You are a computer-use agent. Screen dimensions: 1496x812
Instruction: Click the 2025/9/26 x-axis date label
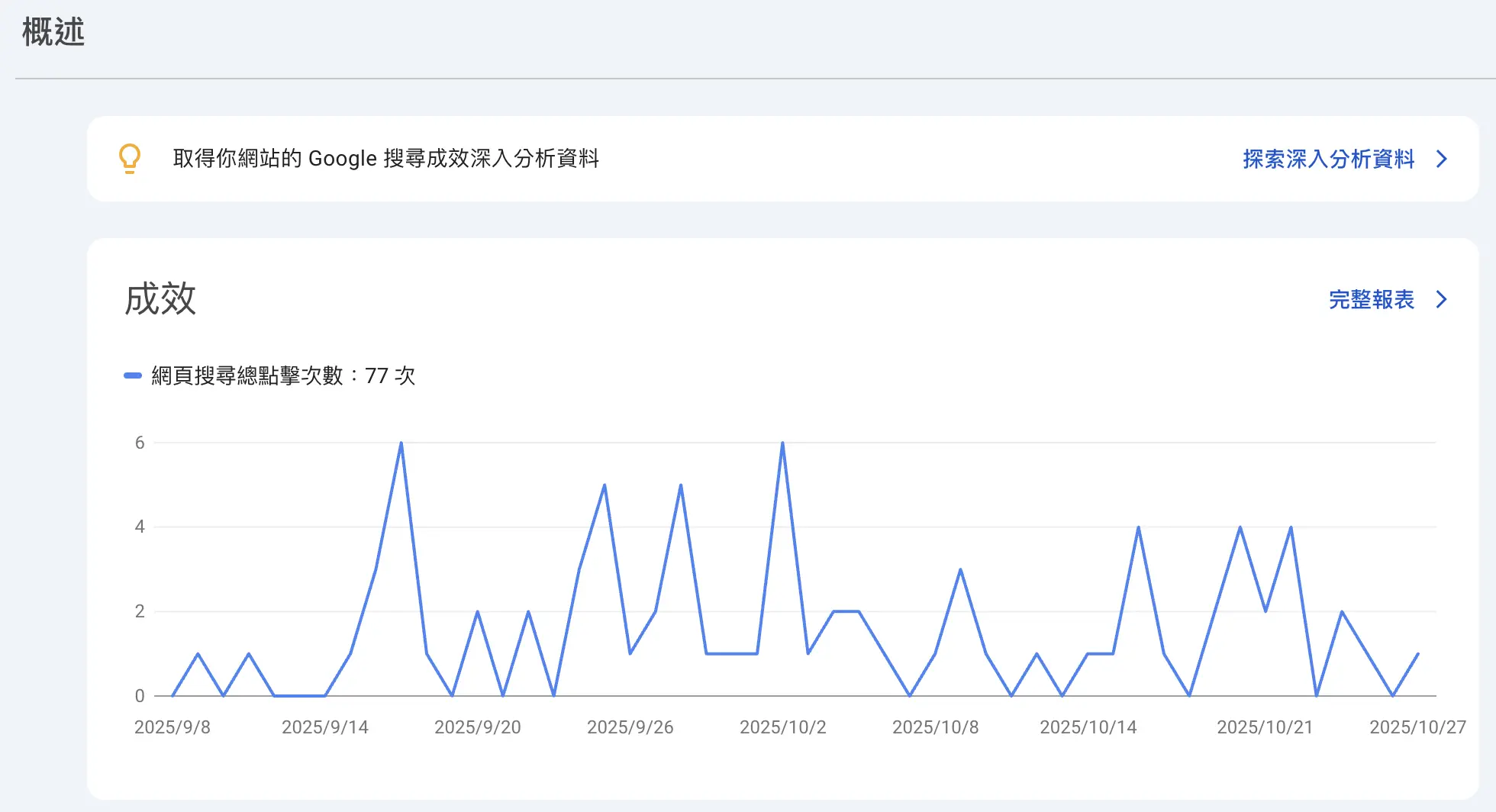(630, 727)
